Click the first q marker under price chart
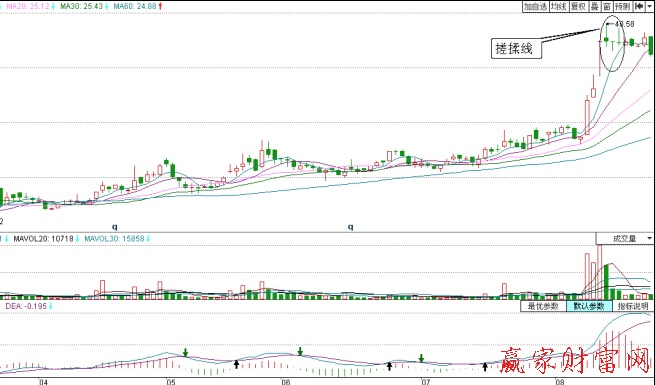Image resolution: width=655 pixels, height=385 pixels. (x=115, y=227)
